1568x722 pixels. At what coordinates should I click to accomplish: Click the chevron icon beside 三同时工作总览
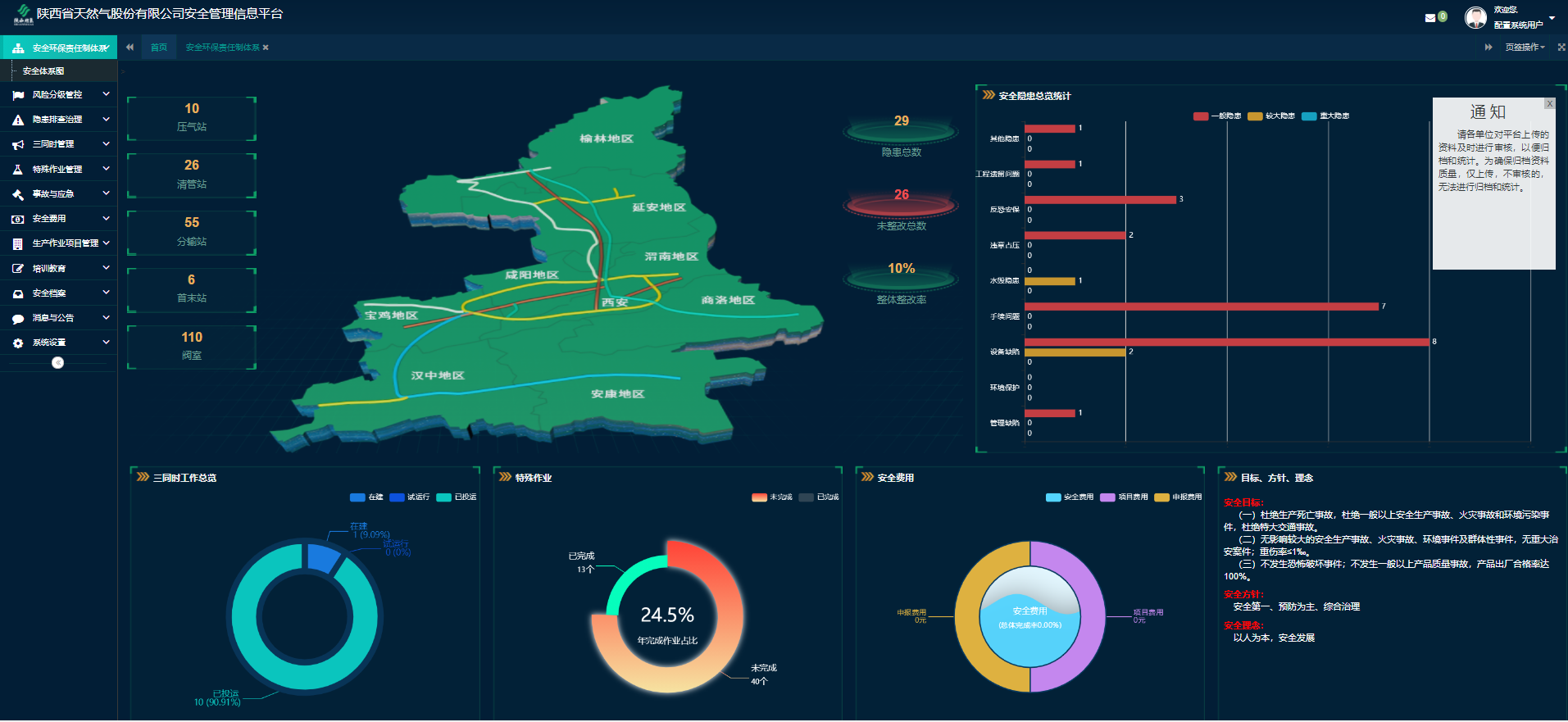(143, 477)
